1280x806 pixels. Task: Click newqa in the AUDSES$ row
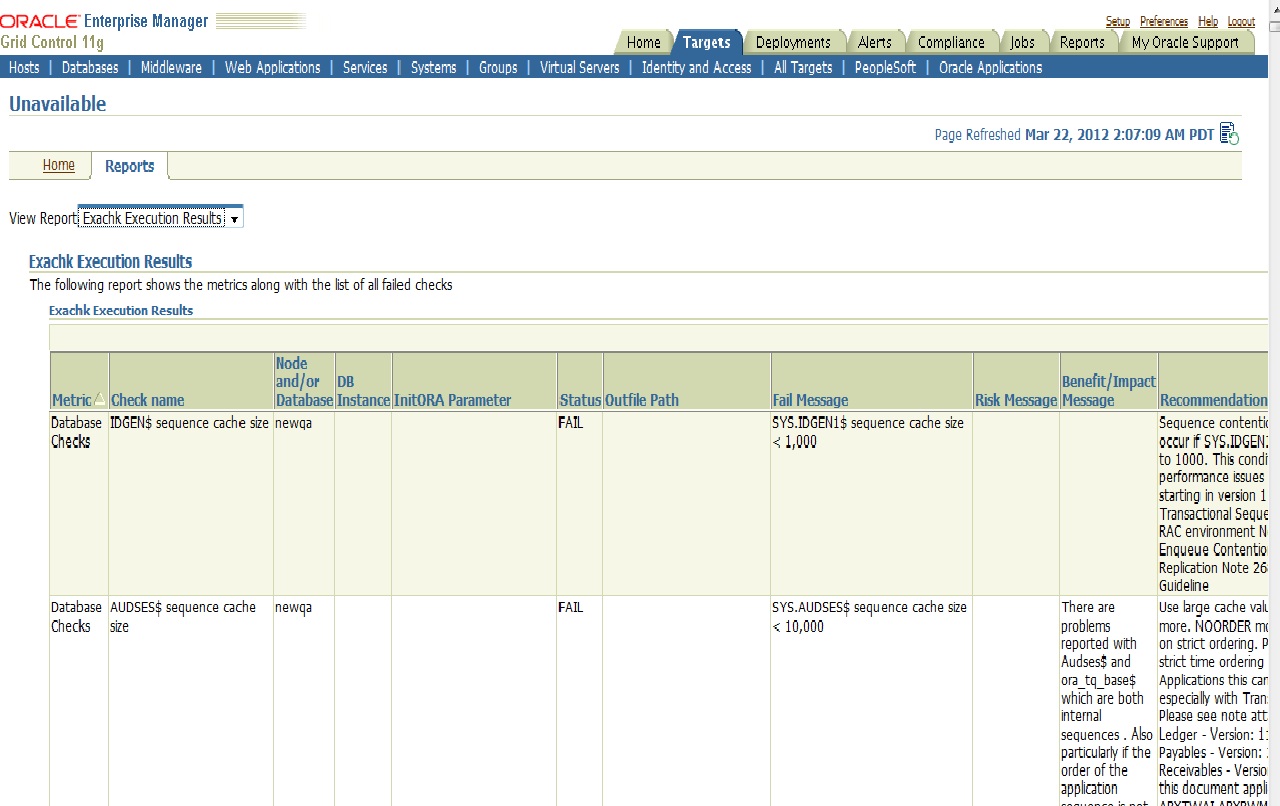pos(293,607)
